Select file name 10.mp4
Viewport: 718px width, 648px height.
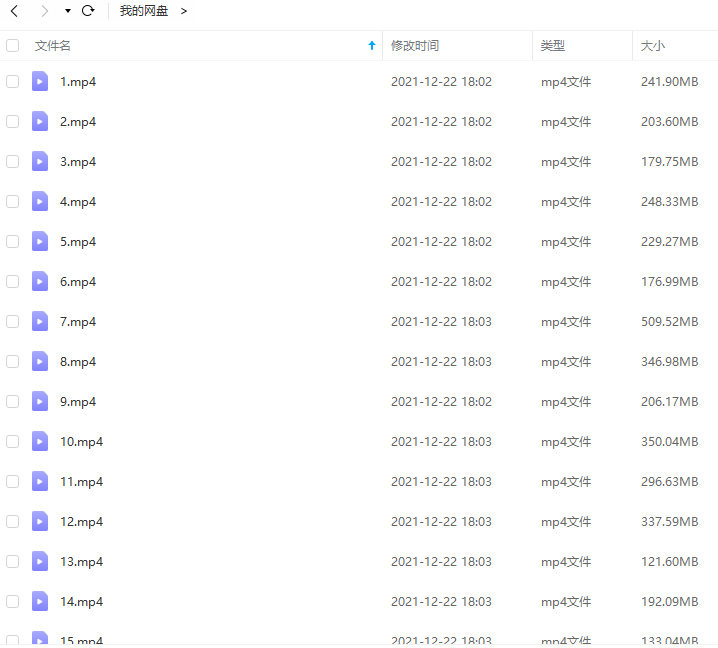82,442
